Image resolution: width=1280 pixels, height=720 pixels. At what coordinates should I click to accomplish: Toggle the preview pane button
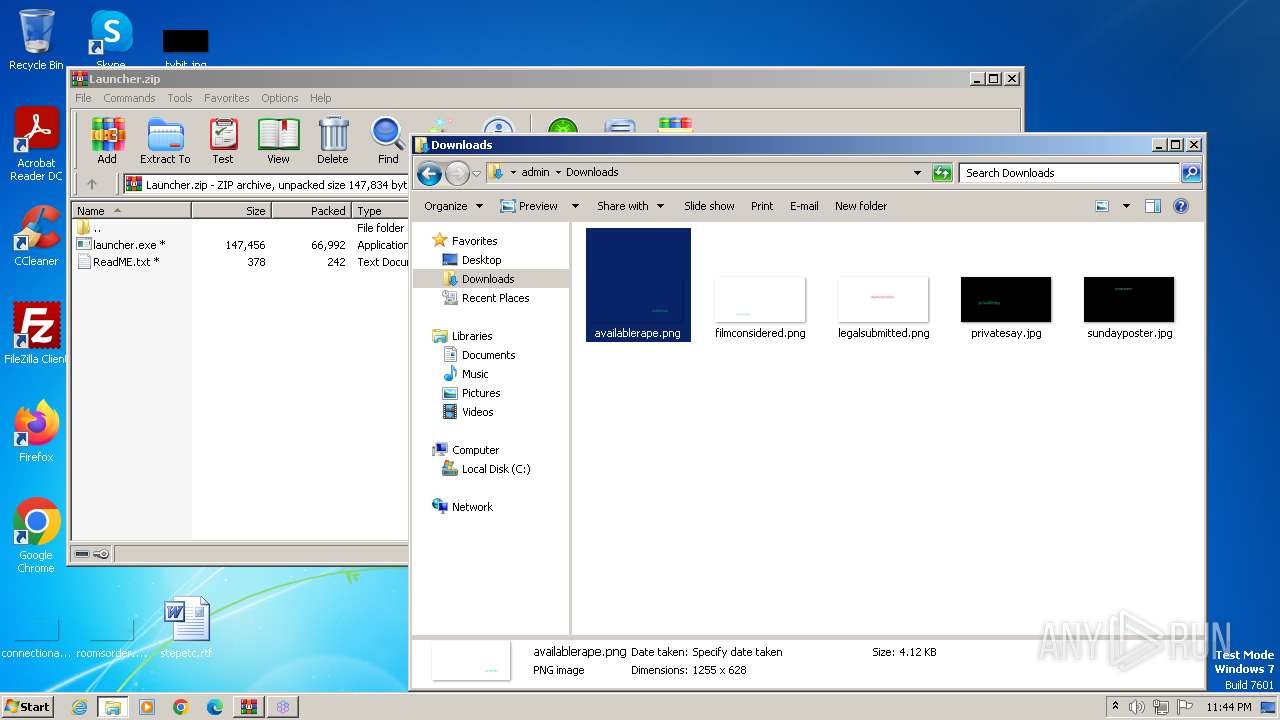point(1152,206)
